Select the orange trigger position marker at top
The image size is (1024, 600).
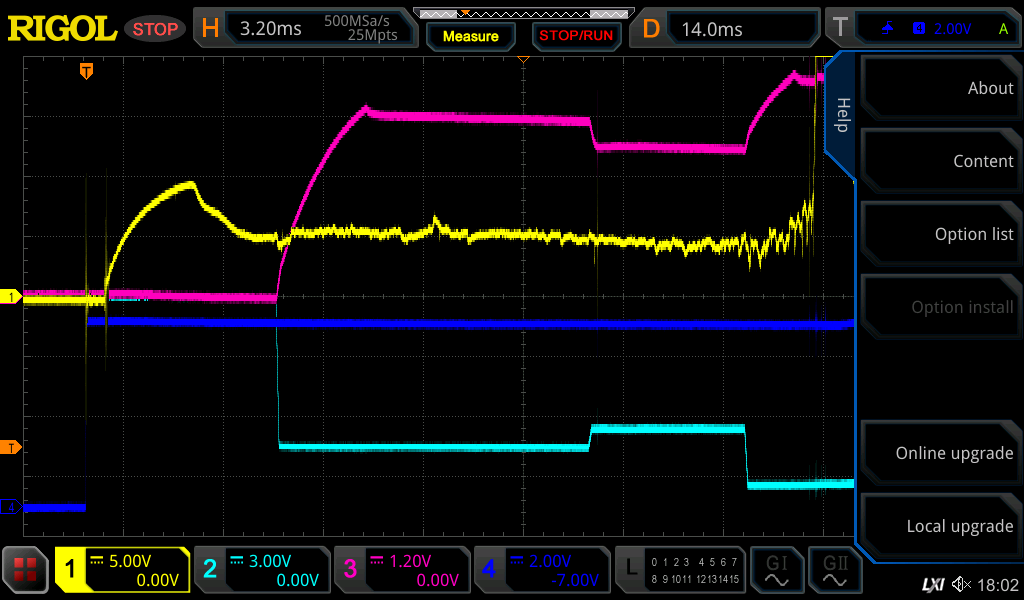[87, 71]
